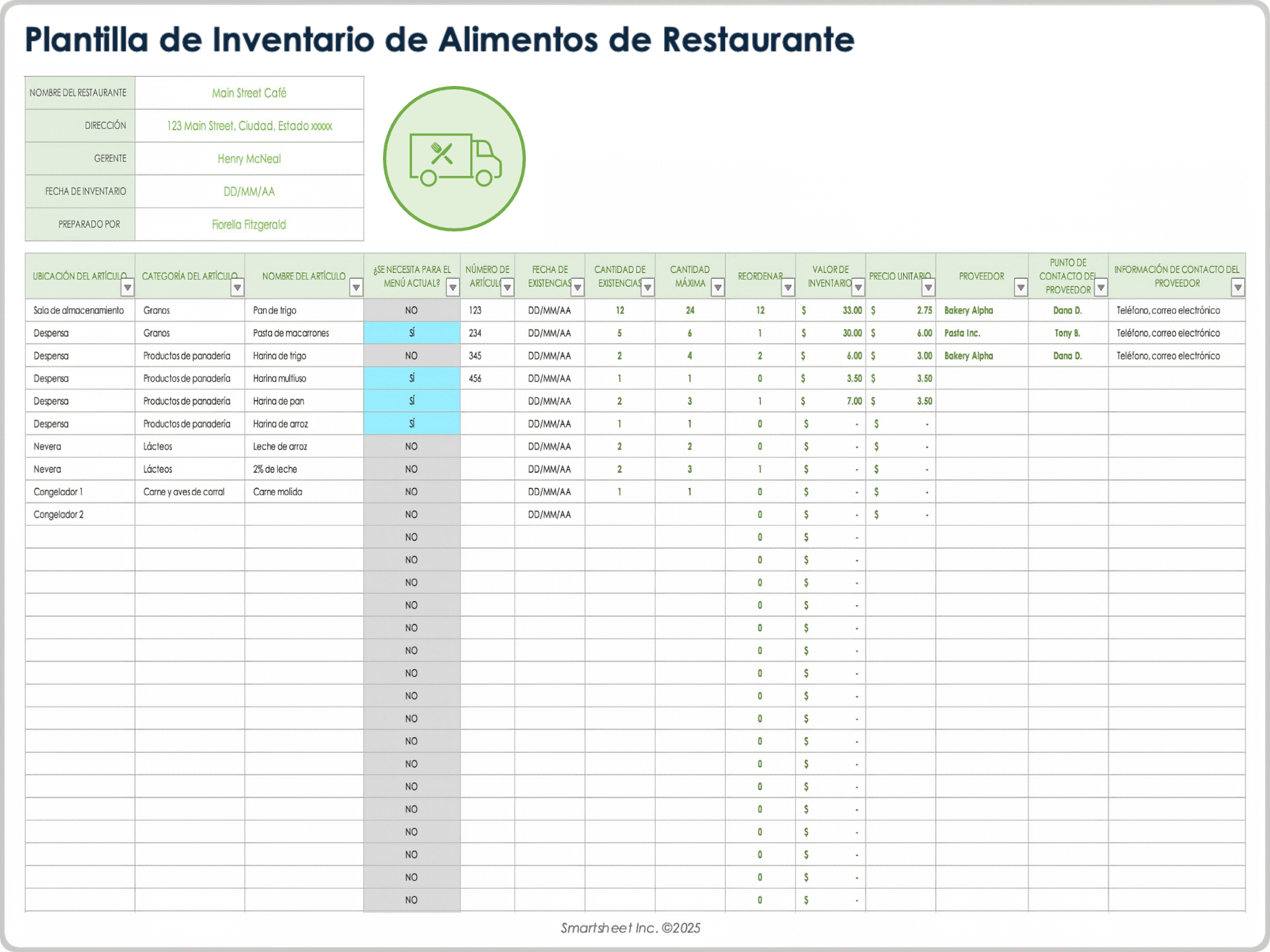Screen dimensions: 1270x952
Task: Select the Pan de trigo cell
Action: coord(304,311)
